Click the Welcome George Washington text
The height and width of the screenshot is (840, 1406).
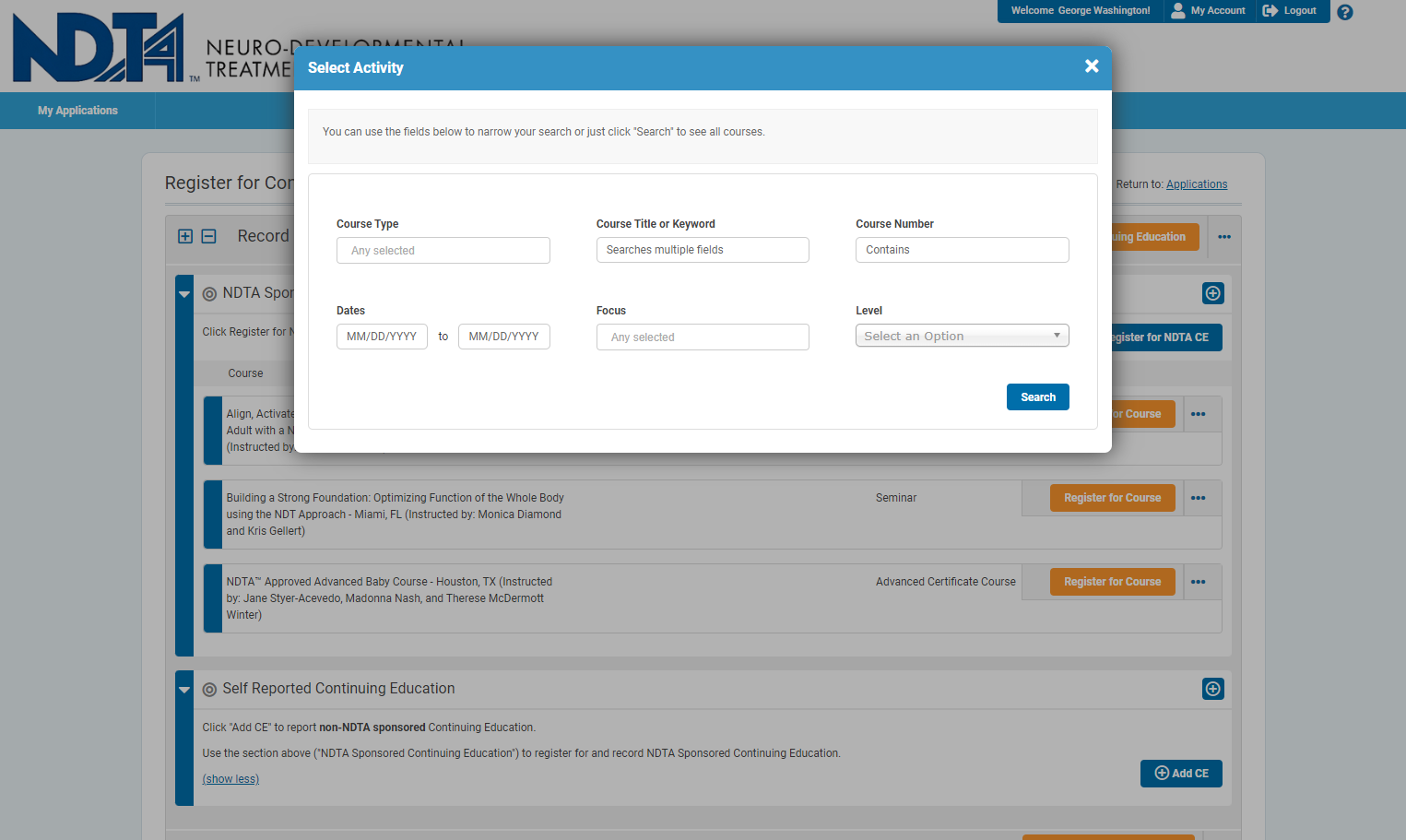pos(1081,10)
